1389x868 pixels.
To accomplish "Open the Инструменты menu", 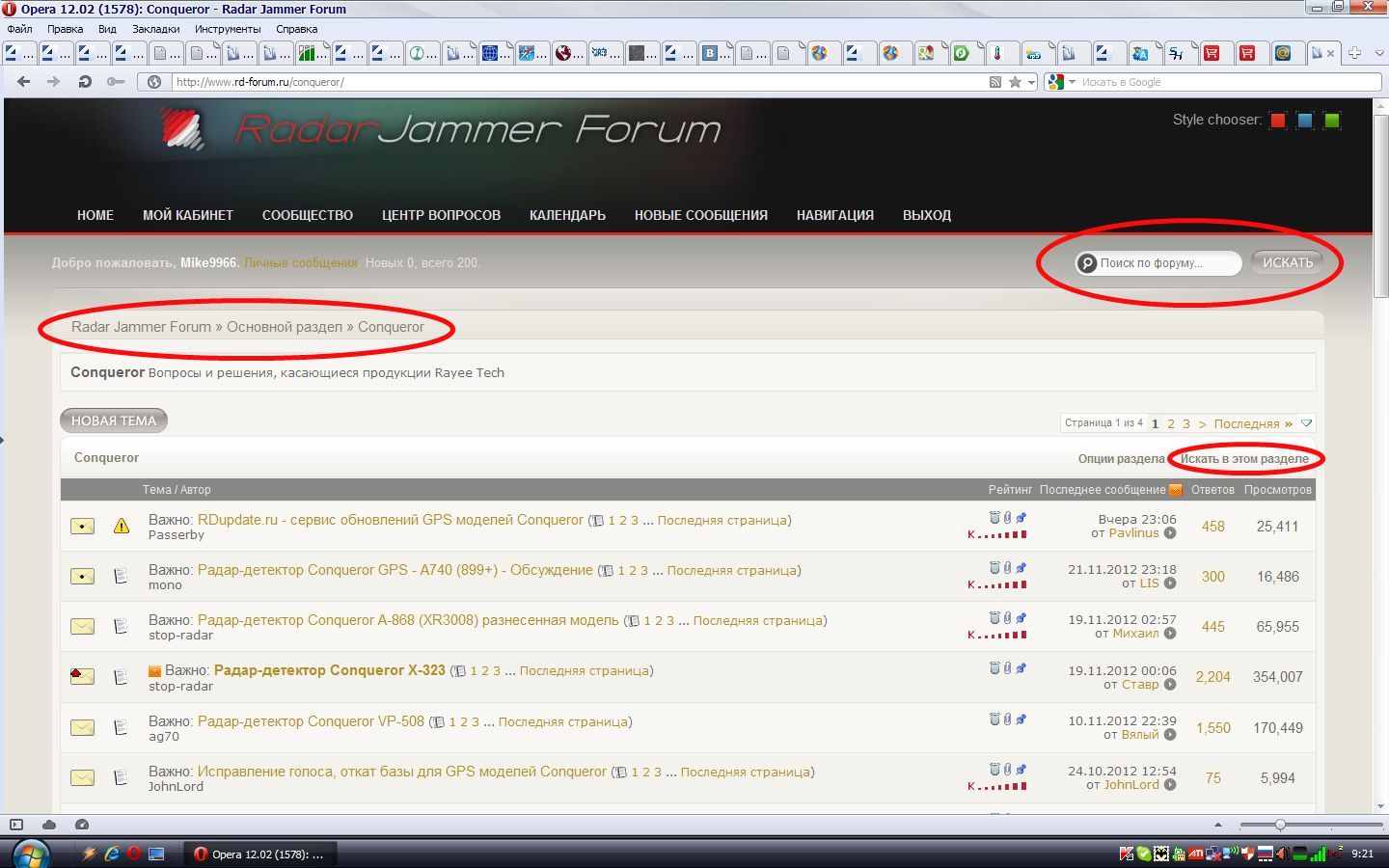I will [228, 29].
